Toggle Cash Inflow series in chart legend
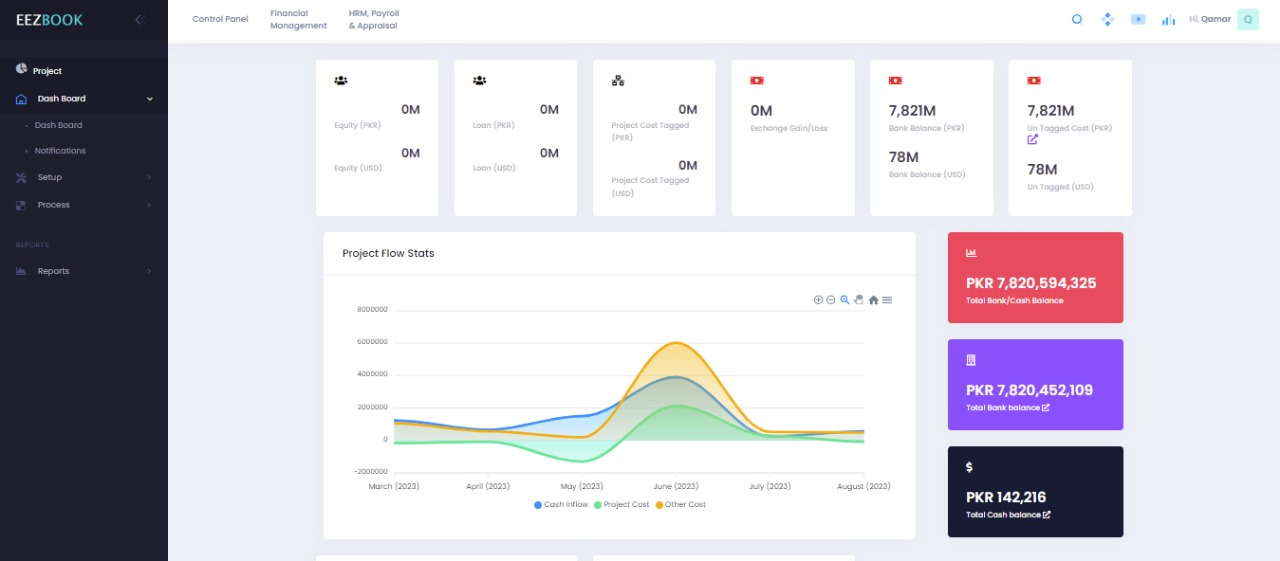Screen dimensions: 1280x561 point(561,505)
